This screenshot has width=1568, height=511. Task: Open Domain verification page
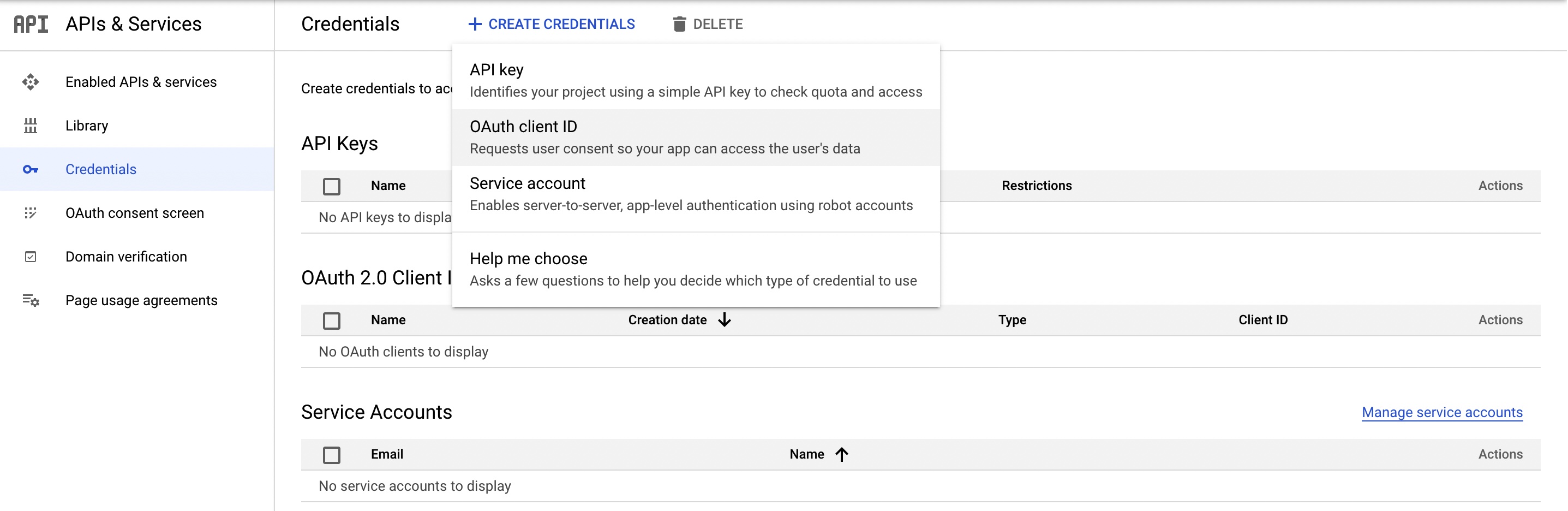tap(137, 257)
